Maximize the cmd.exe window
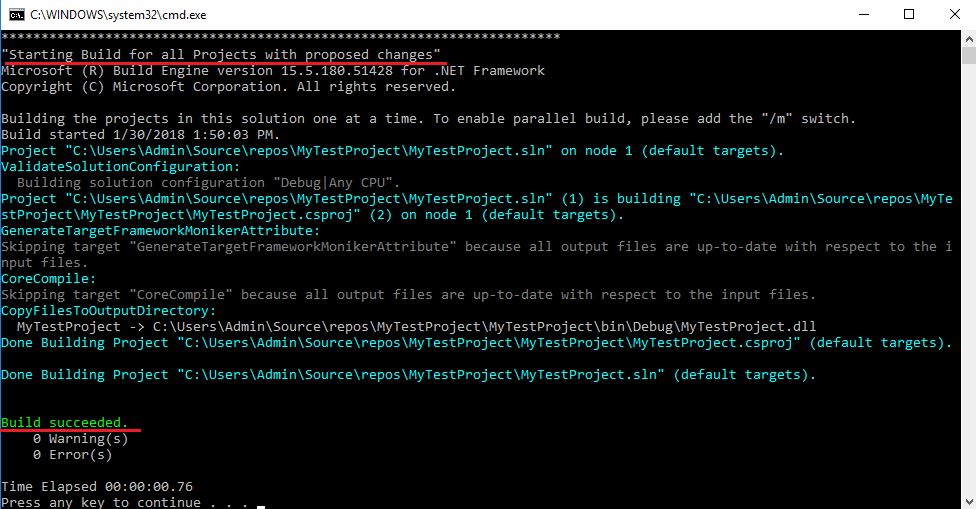976x509 pixels. (909, 14)
